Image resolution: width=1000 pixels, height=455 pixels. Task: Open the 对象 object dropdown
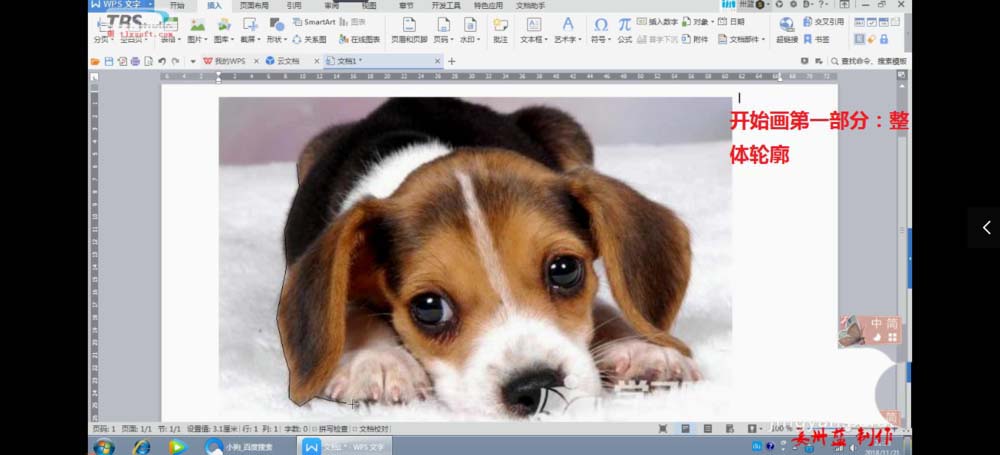click(697, 22)
